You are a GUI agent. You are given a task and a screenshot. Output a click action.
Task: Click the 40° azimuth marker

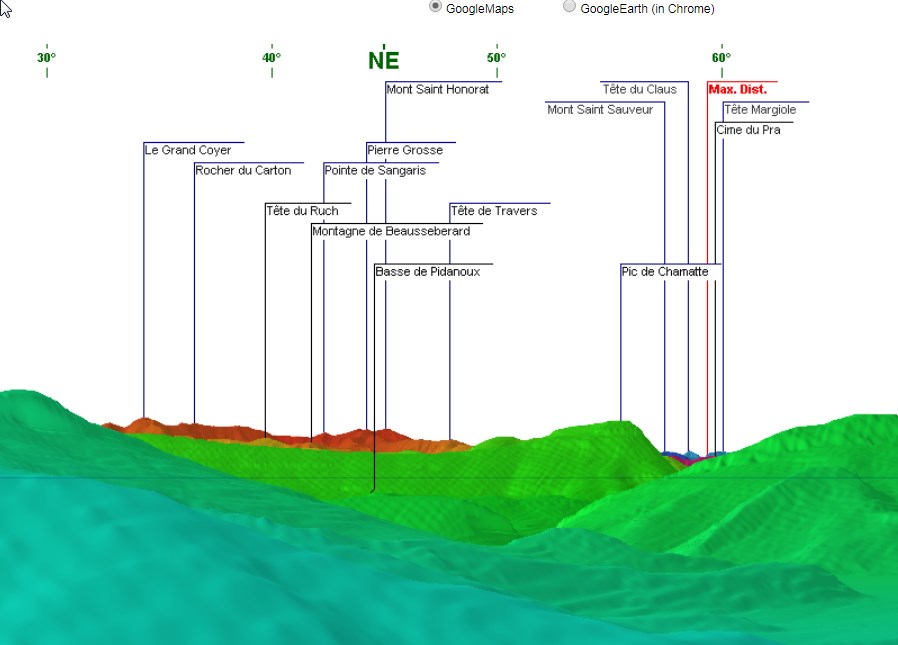[271, 58]
